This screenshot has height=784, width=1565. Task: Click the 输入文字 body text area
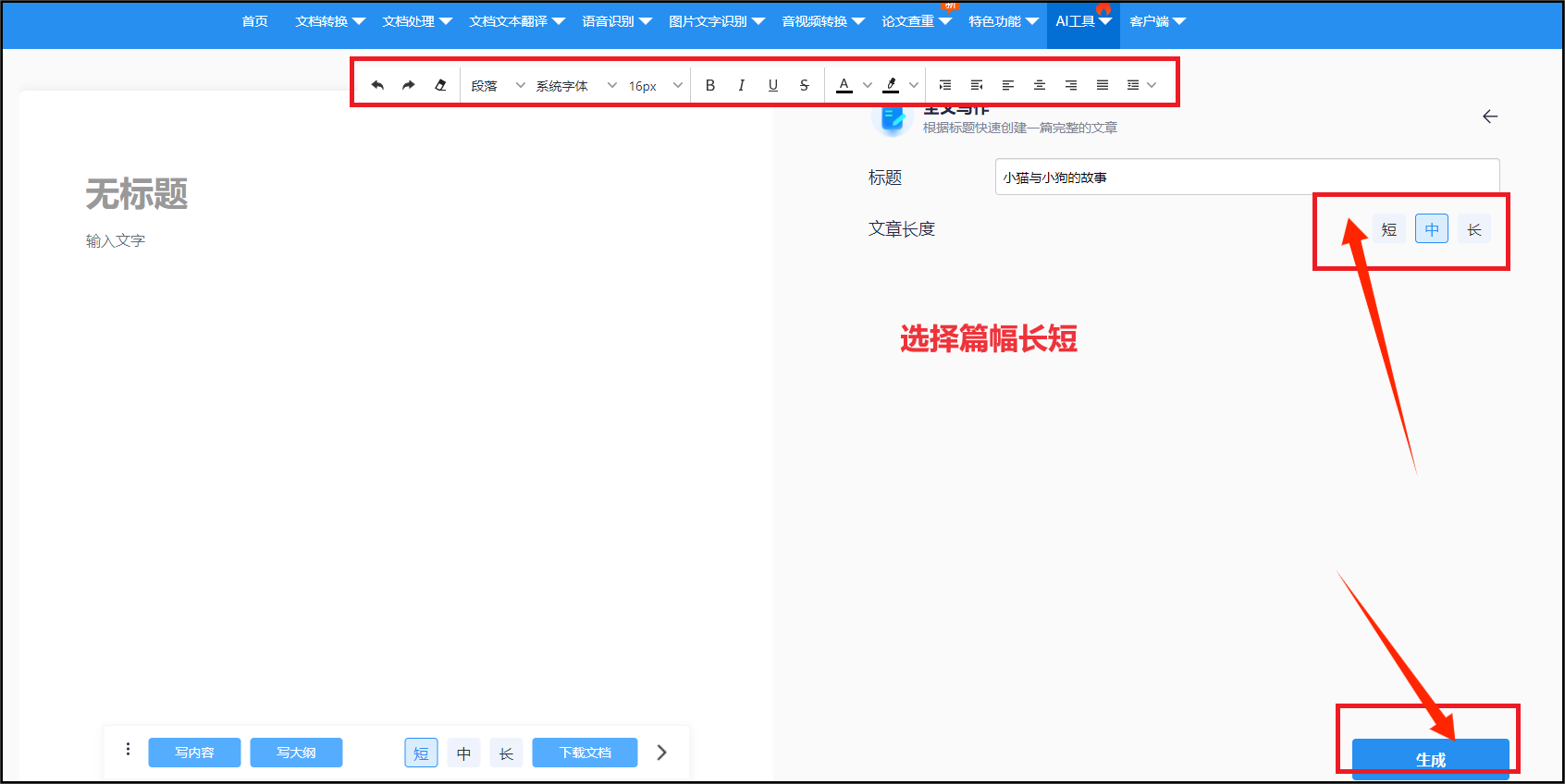pos(116,240)
